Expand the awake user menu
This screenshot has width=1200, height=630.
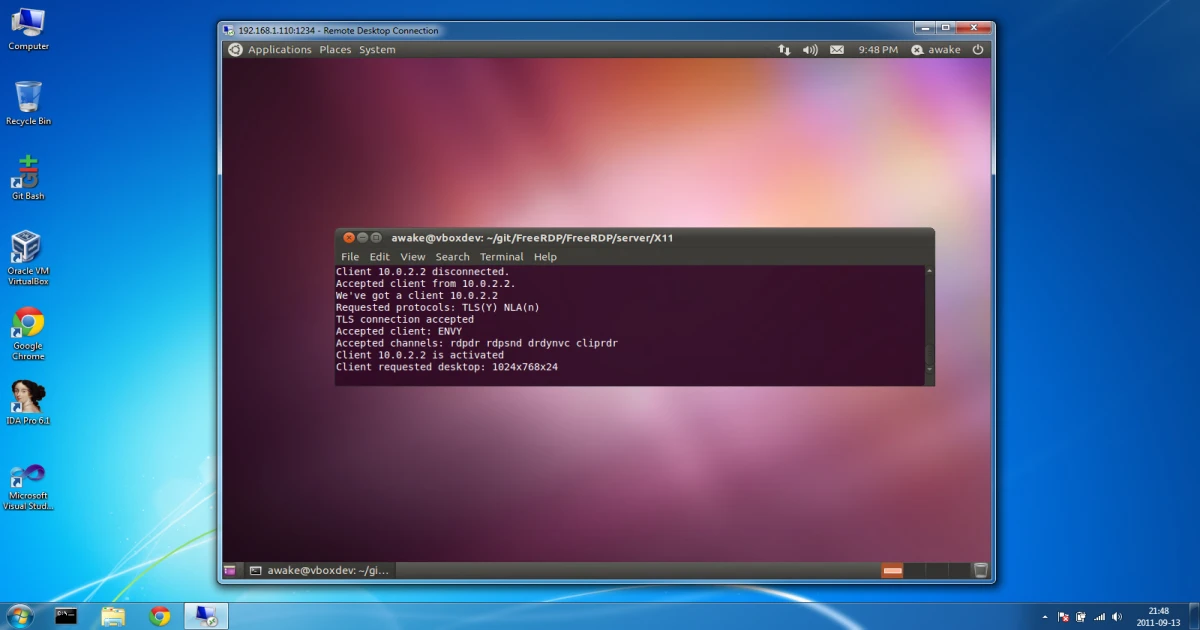tap(936, 50)
